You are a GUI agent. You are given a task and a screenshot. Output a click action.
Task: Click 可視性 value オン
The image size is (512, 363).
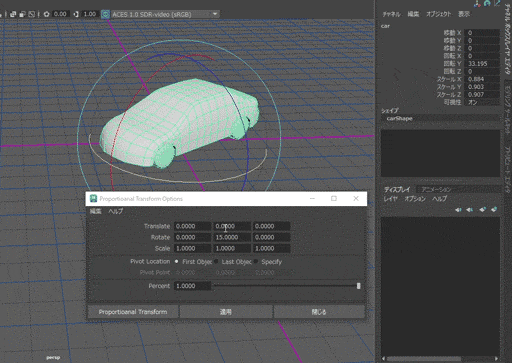click(x=482, y=102)
